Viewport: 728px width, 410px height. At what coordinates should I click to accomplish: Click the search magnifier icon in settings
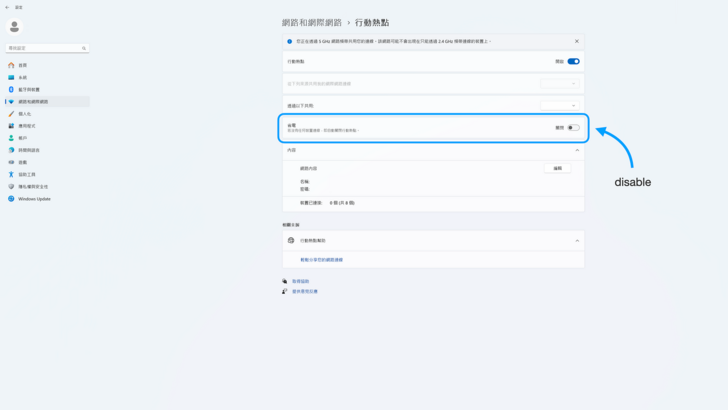click(x=85, y=47)
